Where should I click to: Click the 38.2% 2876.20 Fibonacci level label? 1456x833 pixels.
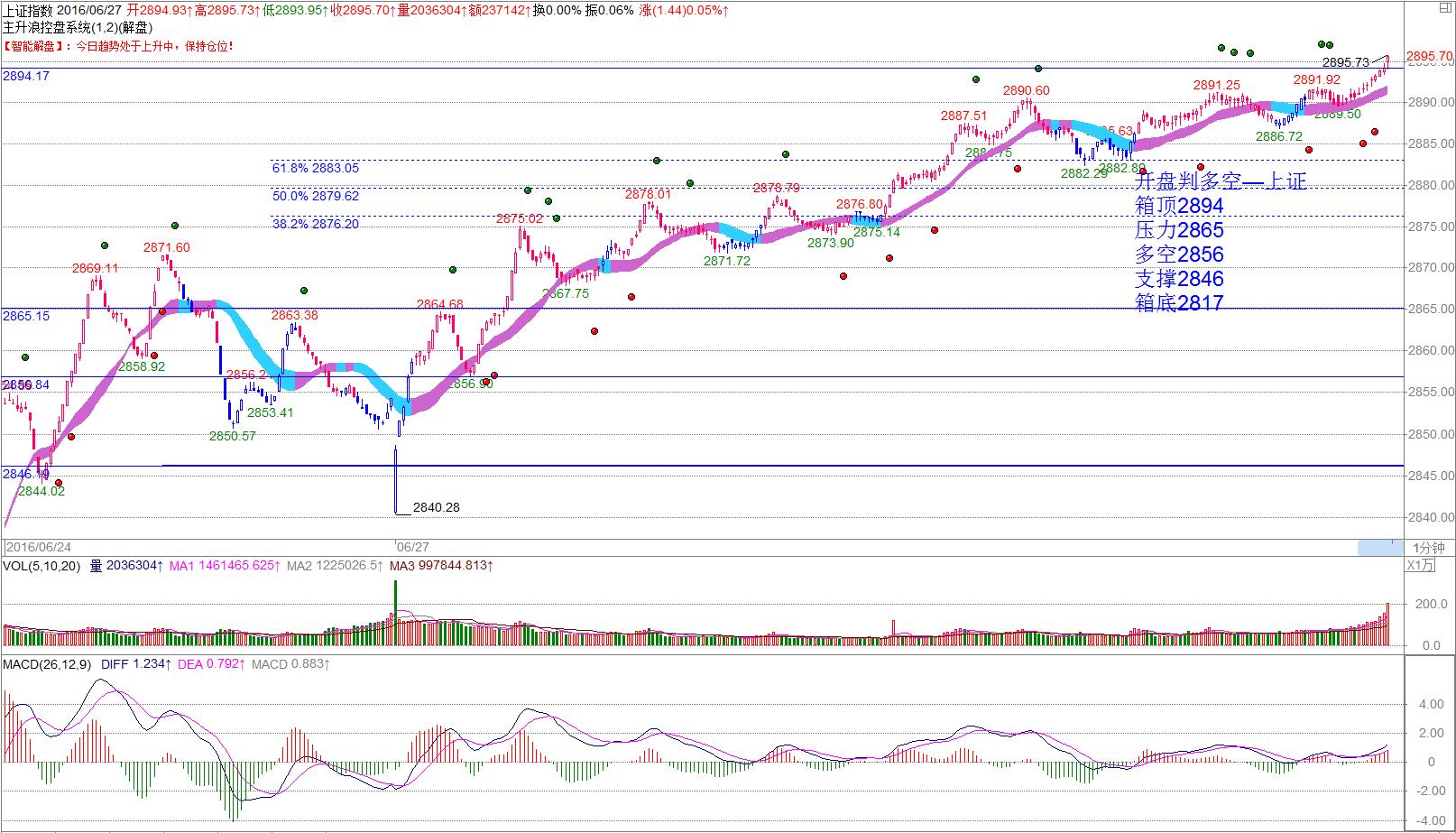click(x=316, y=224)
